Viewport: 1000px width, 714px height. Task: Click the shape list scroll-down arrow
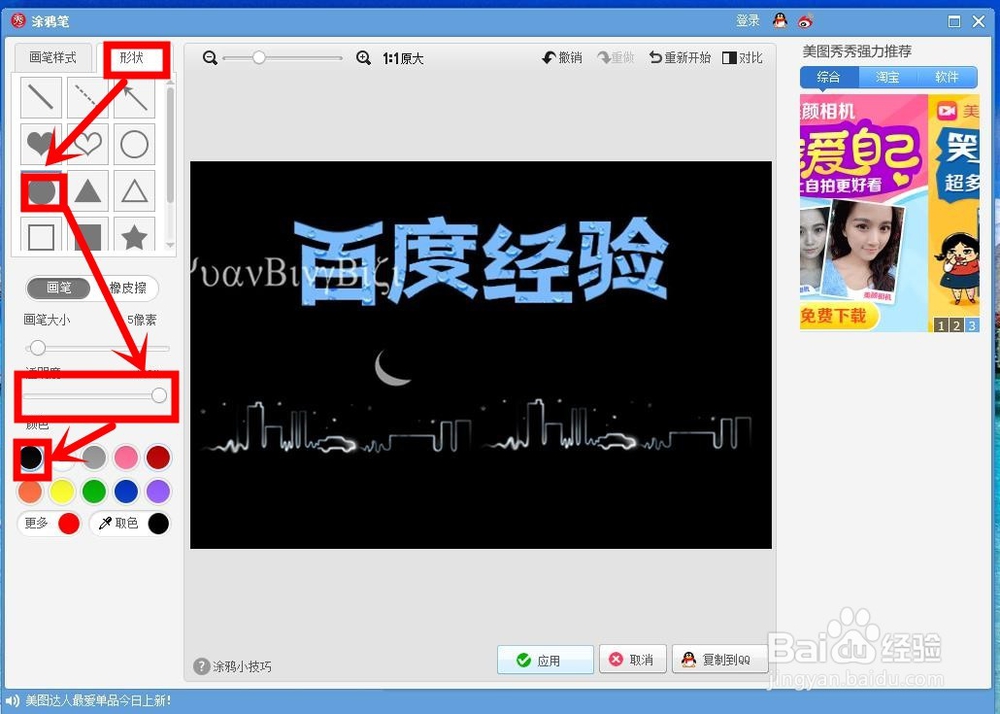coord(170,245)
